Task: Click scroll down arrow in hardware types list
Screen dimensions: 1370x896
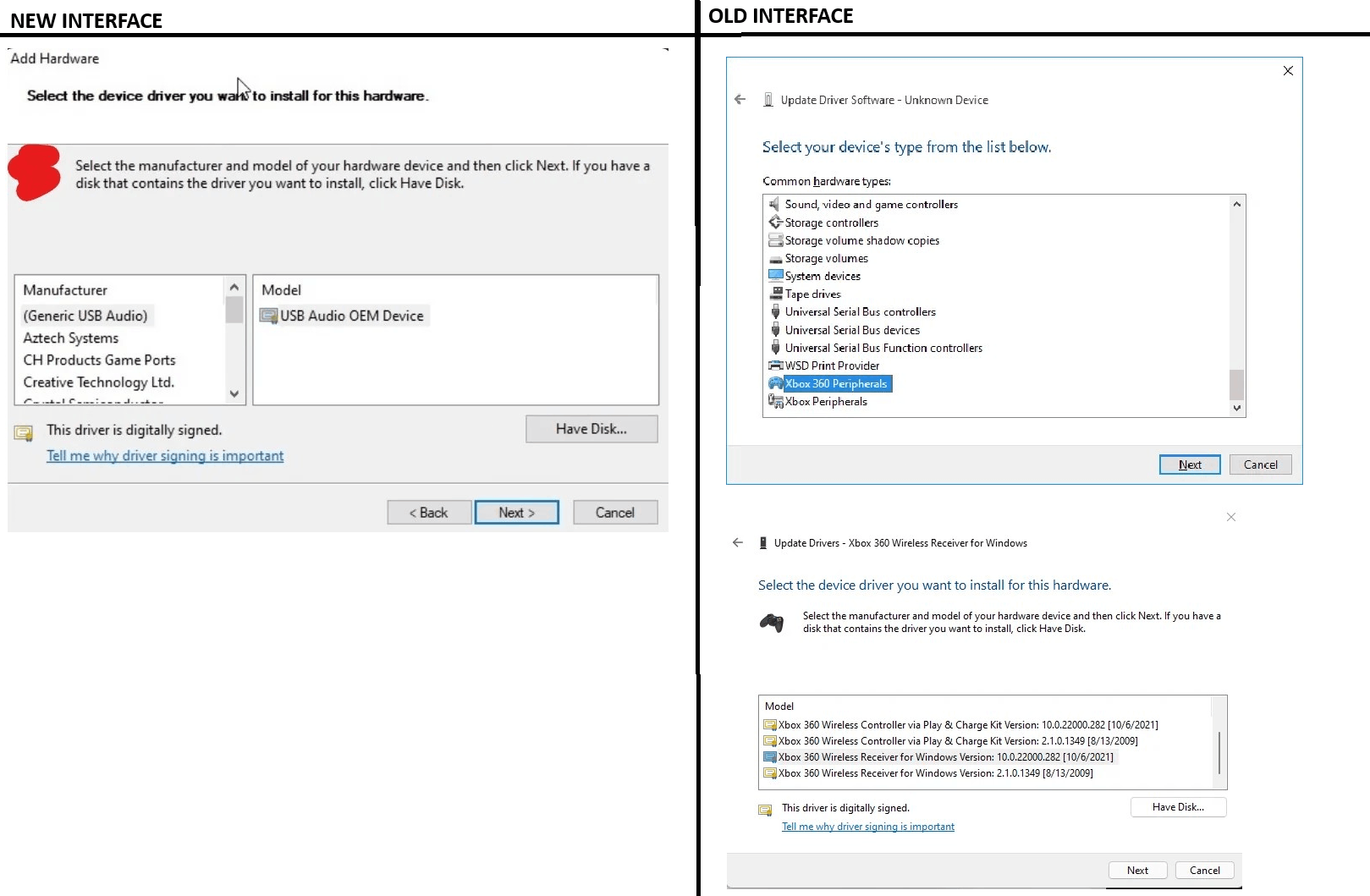Action: 1237,408
